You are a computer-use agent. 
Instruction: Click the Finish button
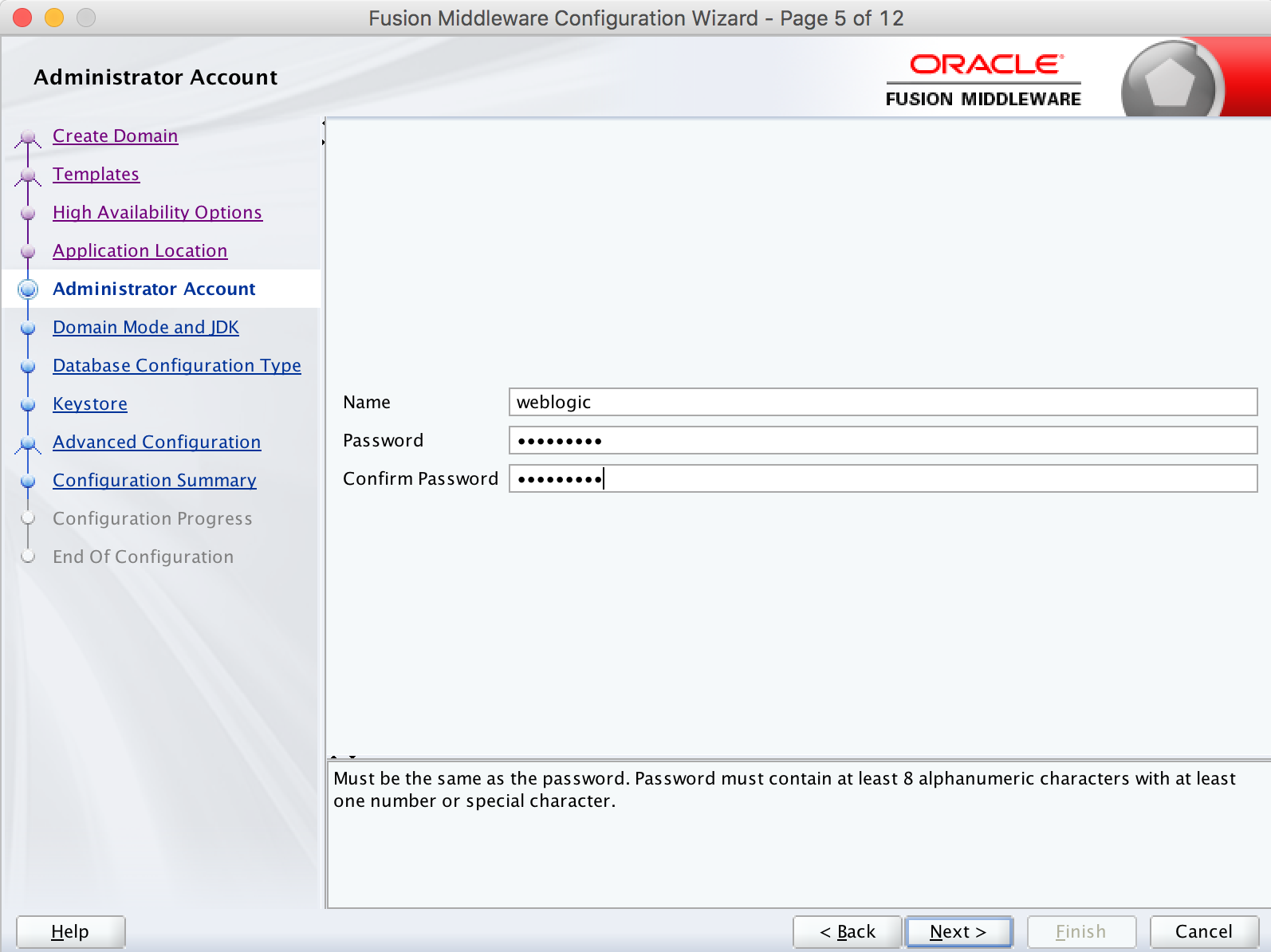[x=1082, y=931]
